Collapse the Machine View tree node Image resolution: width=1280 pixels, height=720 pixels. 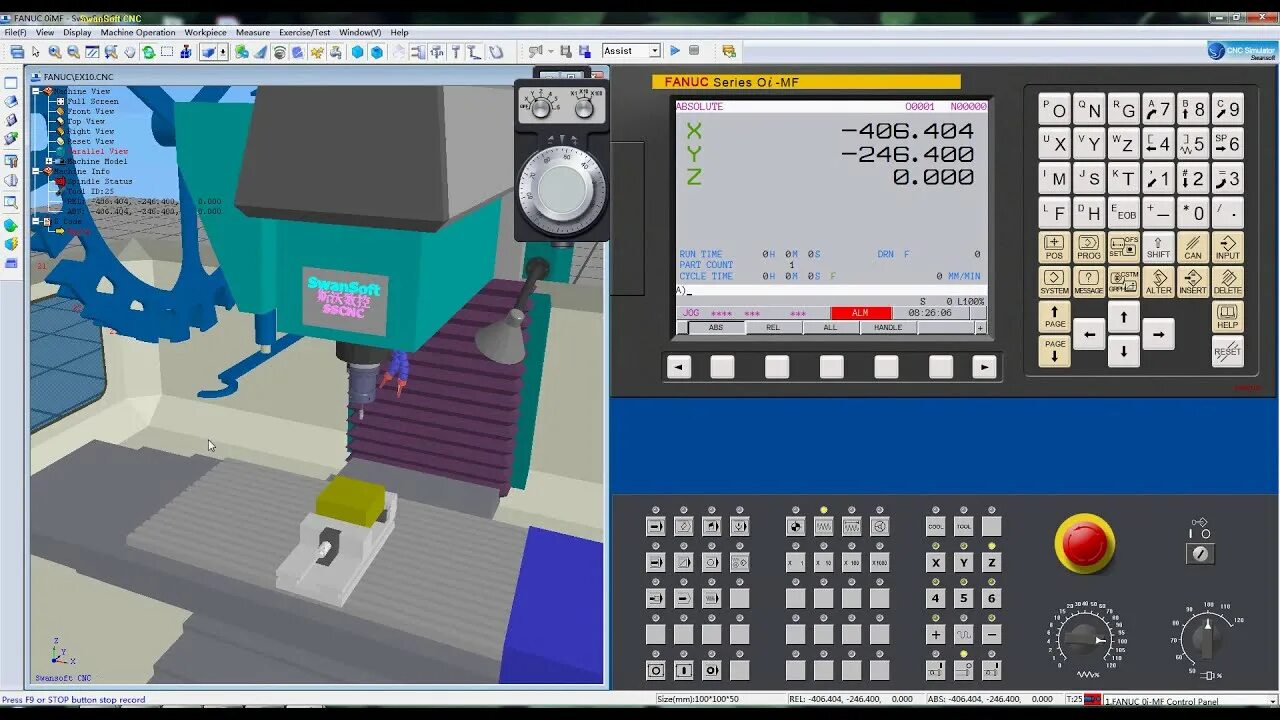click(x=36, y=91)
